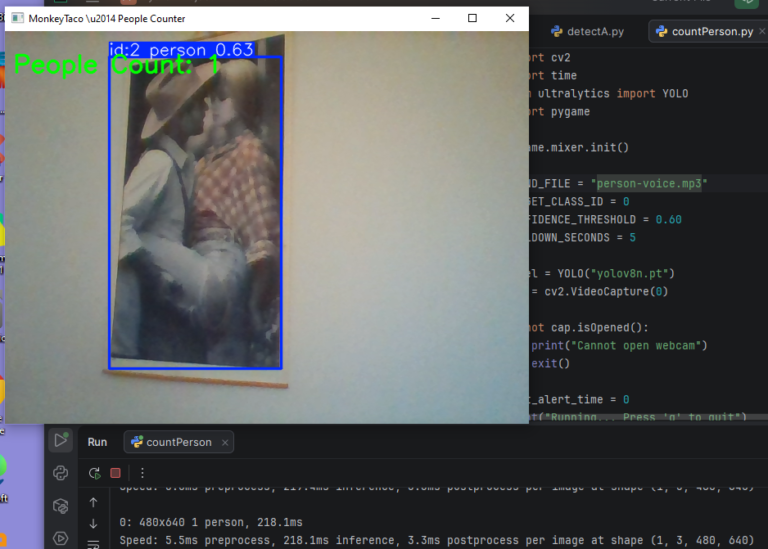Viewport: 768px width, 549px height.
Task: Select the countPerson run configuration tab
Action: [x=178, y=442]
